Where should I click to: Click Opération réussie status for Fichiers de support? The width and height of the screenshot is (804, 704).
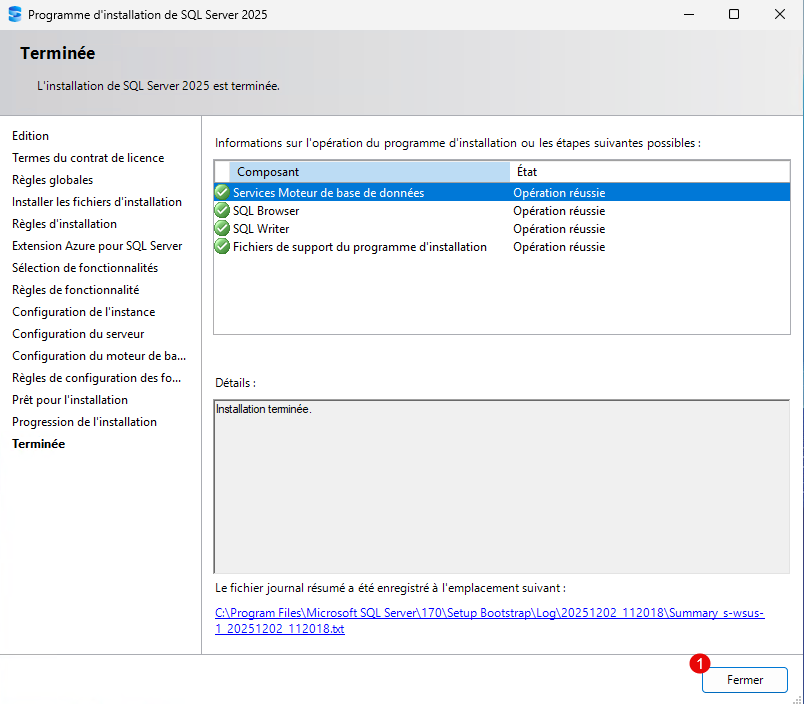[559, 247]
